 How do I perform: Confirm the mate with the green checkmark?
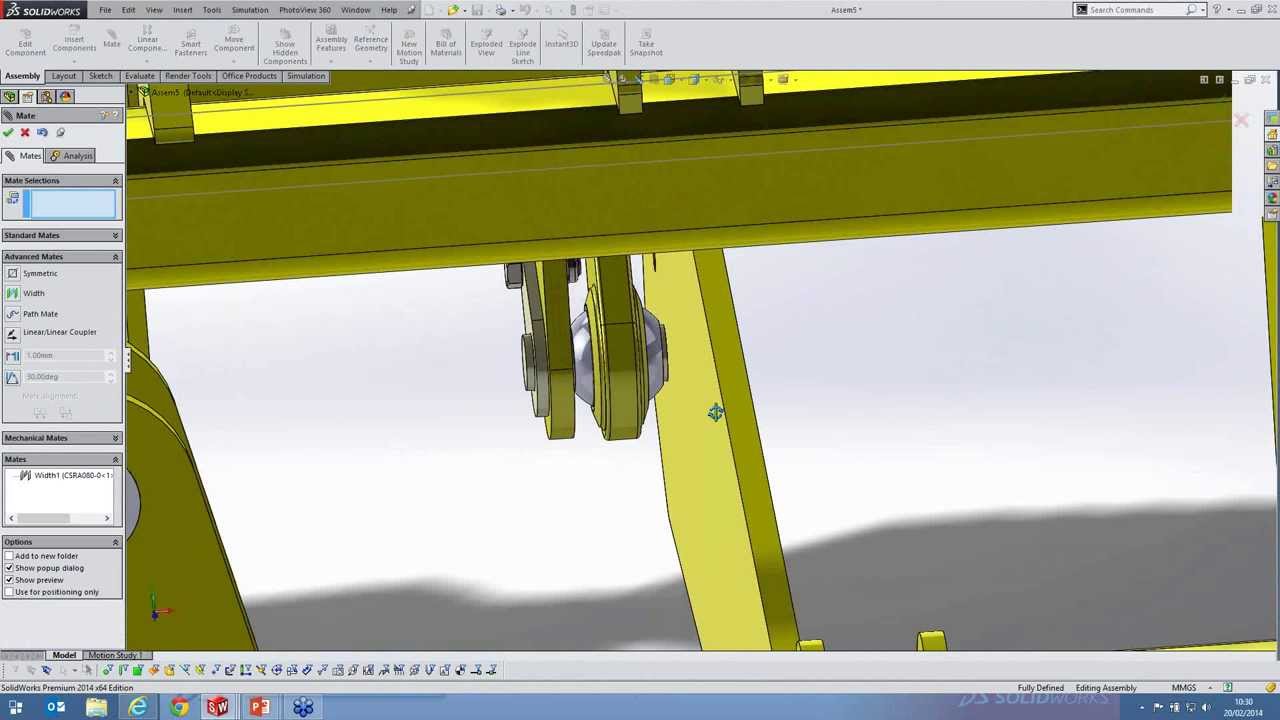(8, 132)
